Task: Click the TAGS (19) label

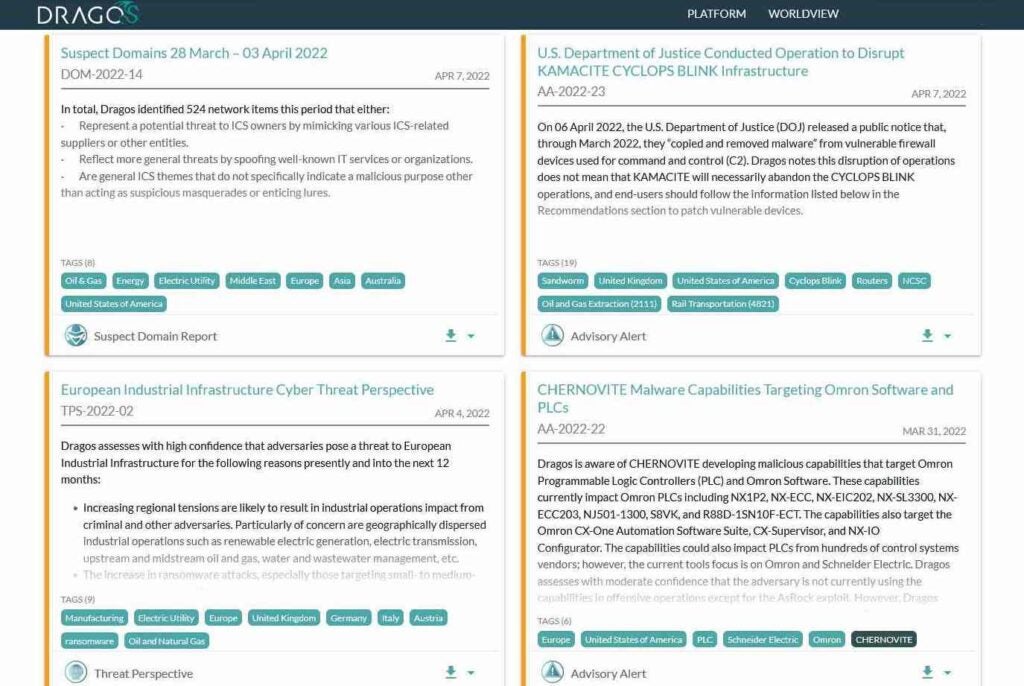Action: (x=557, y=263)
